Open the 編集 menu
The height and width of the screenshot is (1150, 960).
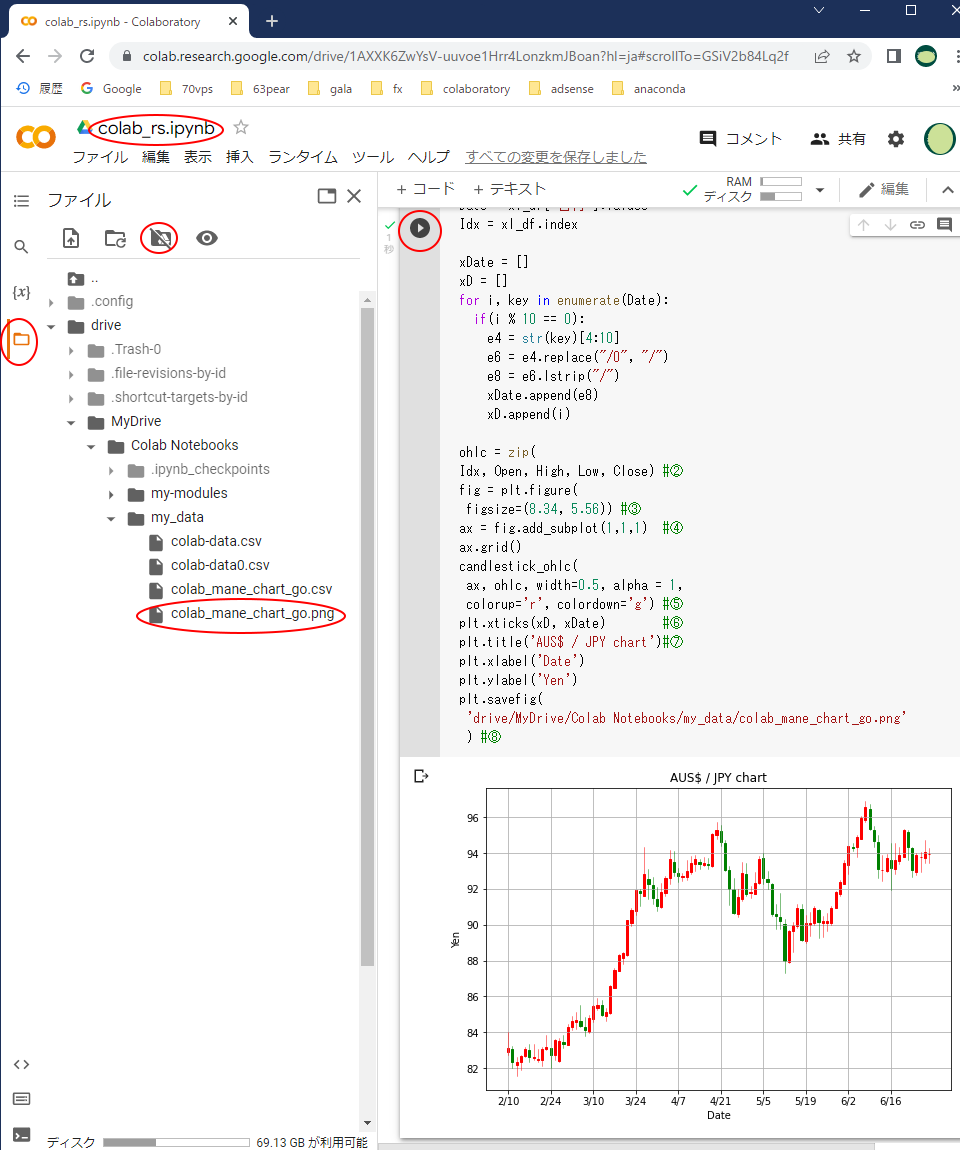point(155,157)
